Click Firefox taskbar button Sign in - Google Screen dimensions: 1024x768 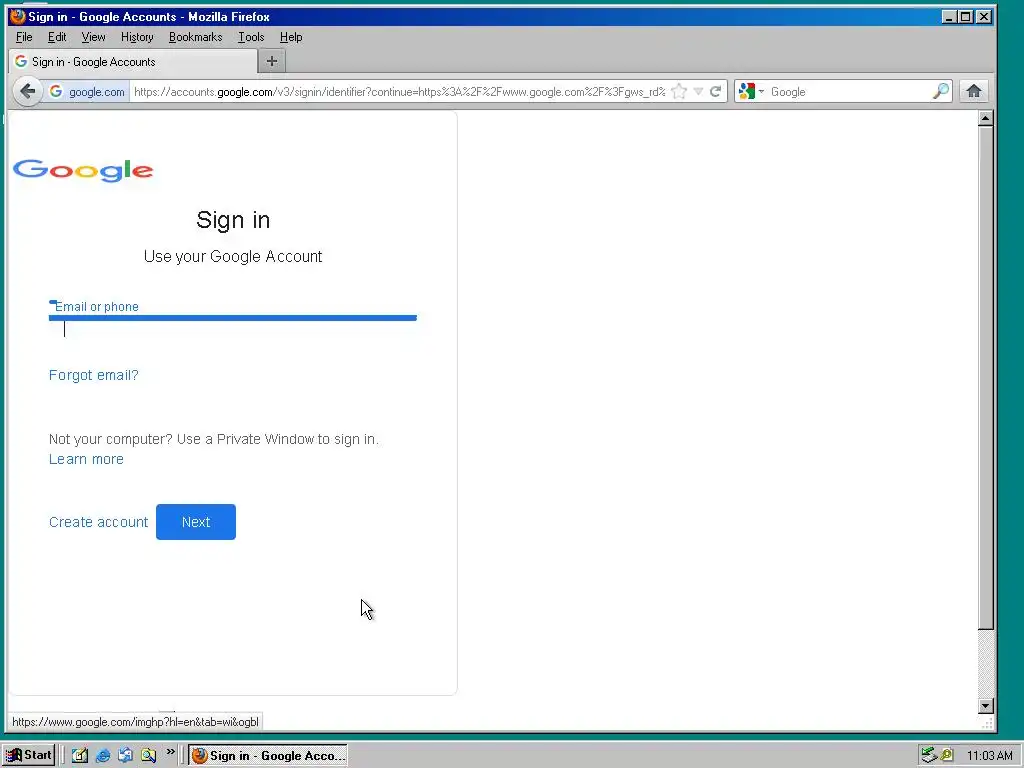point(268,756)
